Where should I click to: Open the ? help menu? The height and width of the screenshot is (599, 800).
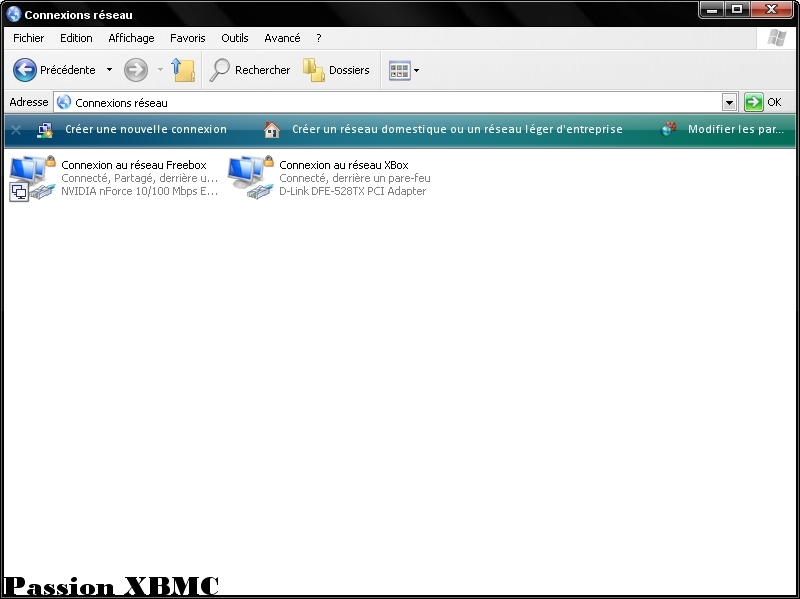tap(319, 38)
